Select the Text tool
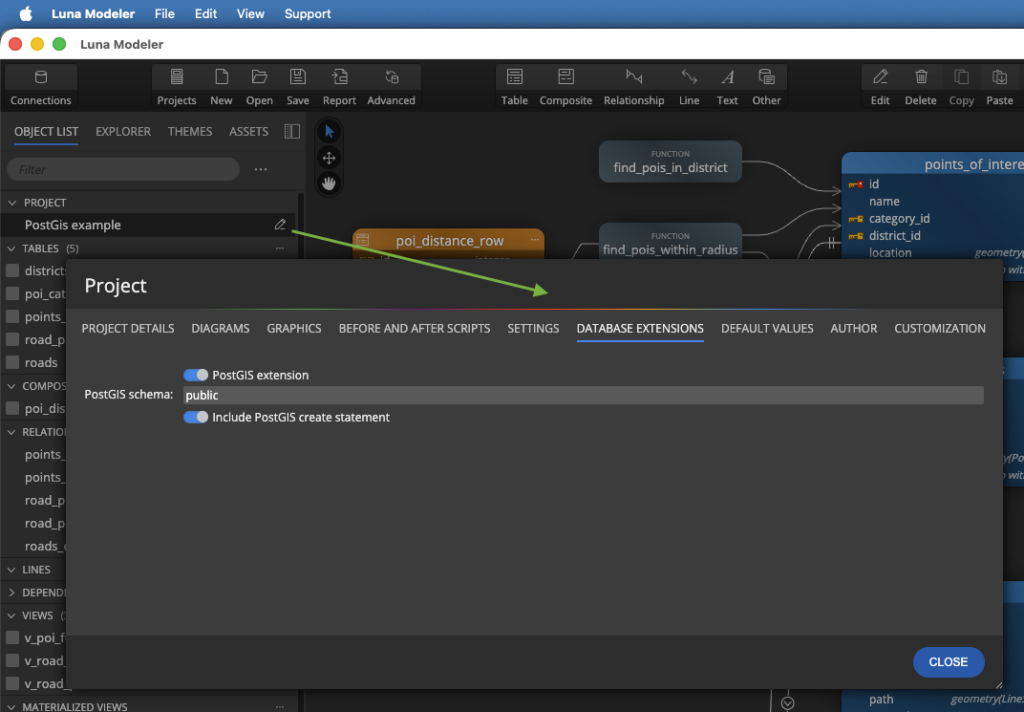 (727, 85)
